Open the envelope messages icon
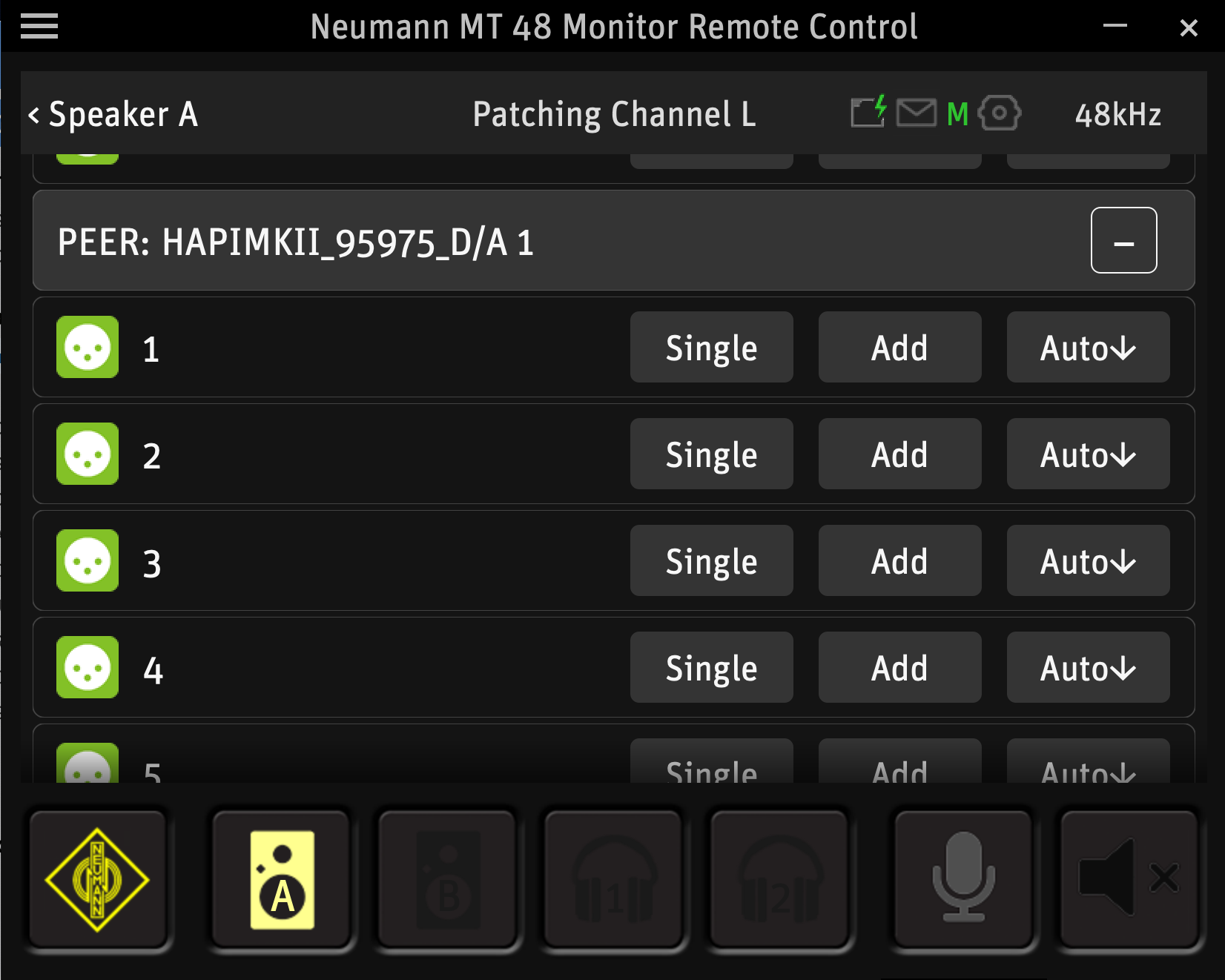Viewport: 1225px width, 980px height. 917,113
